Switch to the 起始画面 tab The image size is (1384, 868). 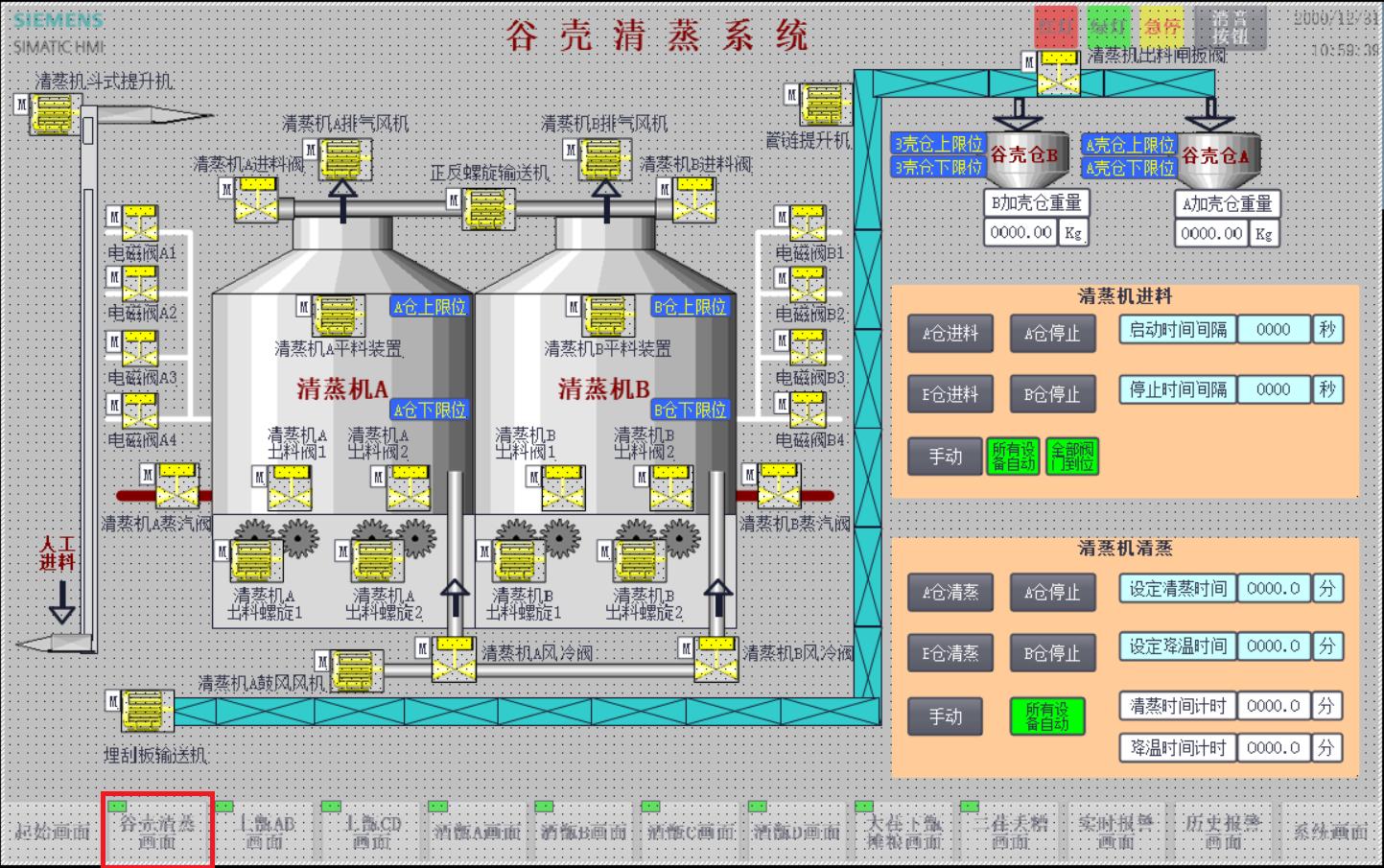click(53, 833)
